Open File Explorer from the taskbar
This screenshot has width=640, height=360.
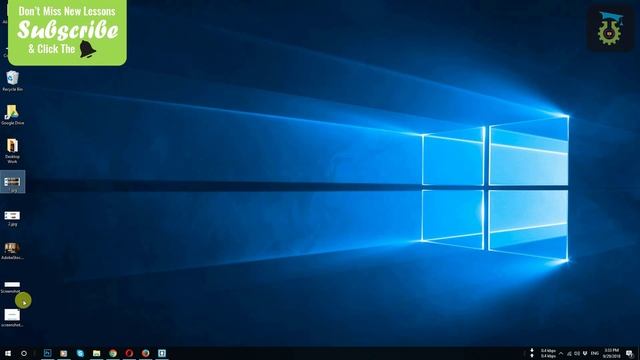(96, 353)
